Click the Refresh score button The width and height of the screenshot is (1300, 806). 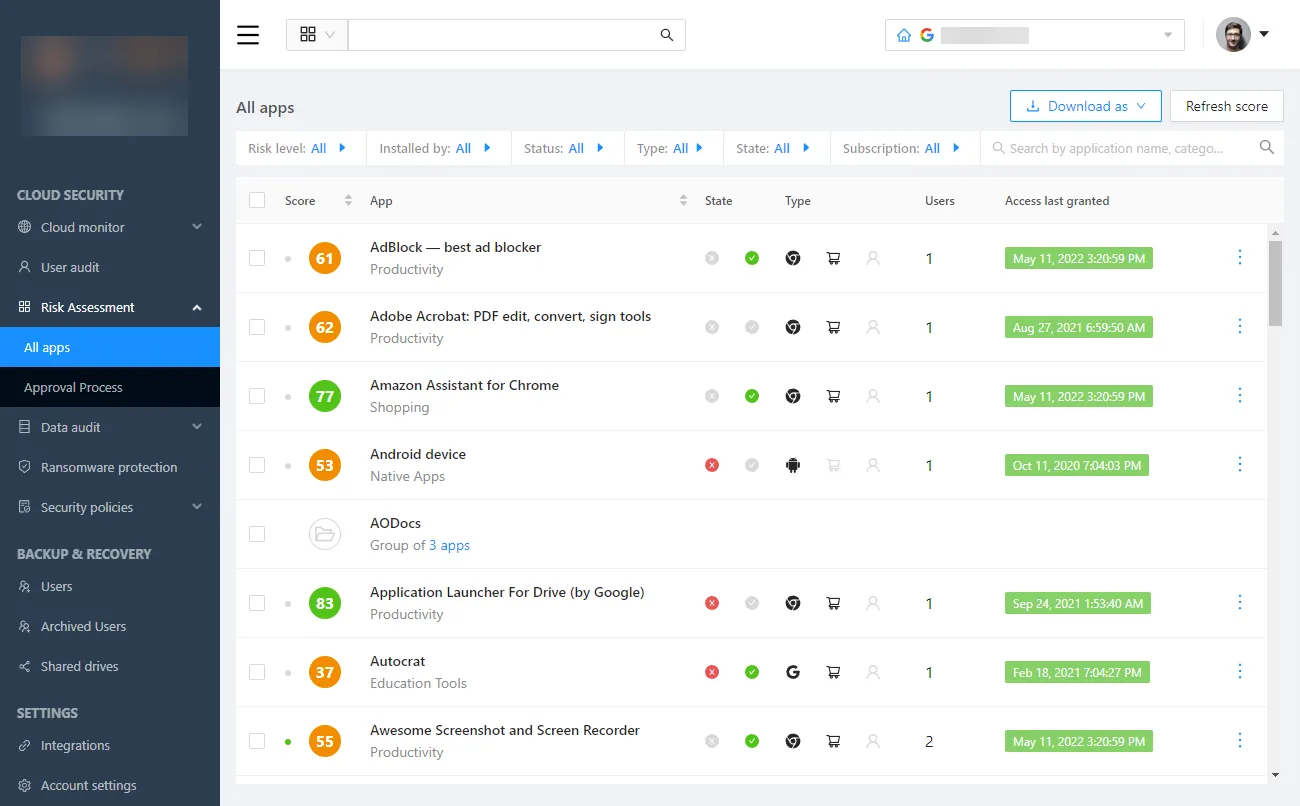pyautogui.click(x=1226, y=105)
